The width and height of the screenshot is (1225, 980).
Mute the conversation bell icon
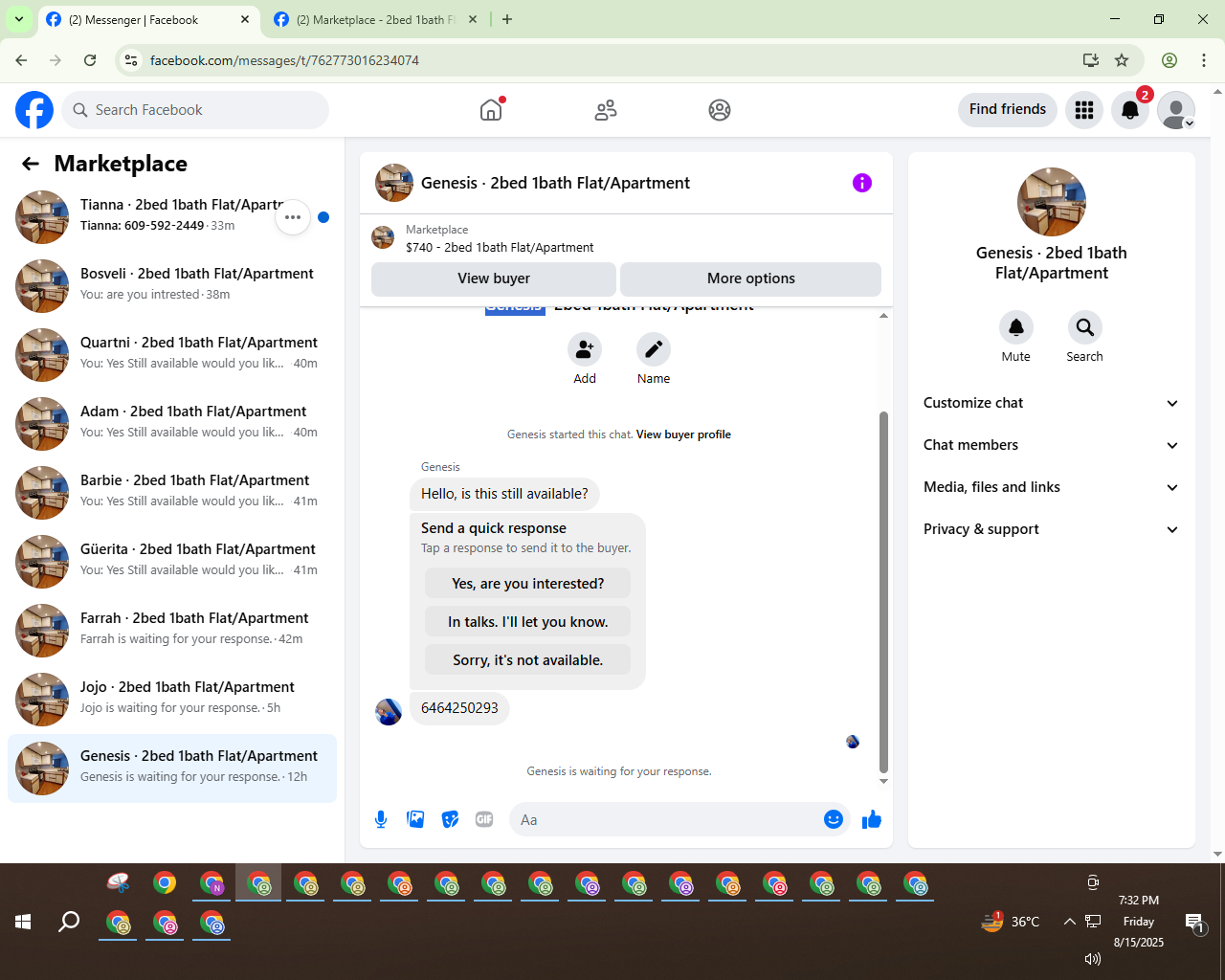coord(1016,327)
